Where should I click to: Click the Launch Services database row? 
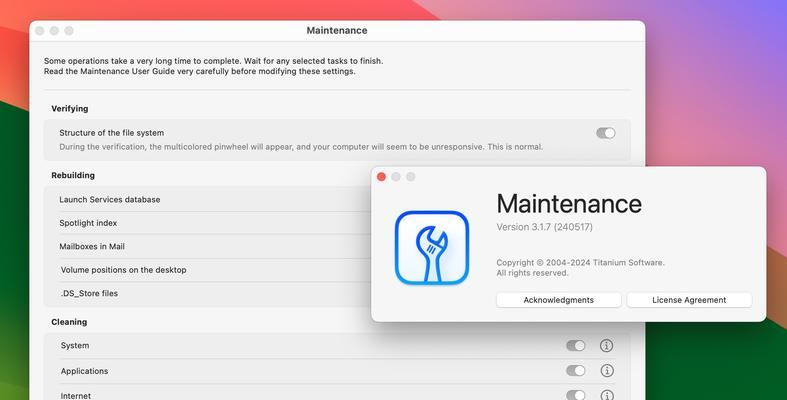[207, 199]
